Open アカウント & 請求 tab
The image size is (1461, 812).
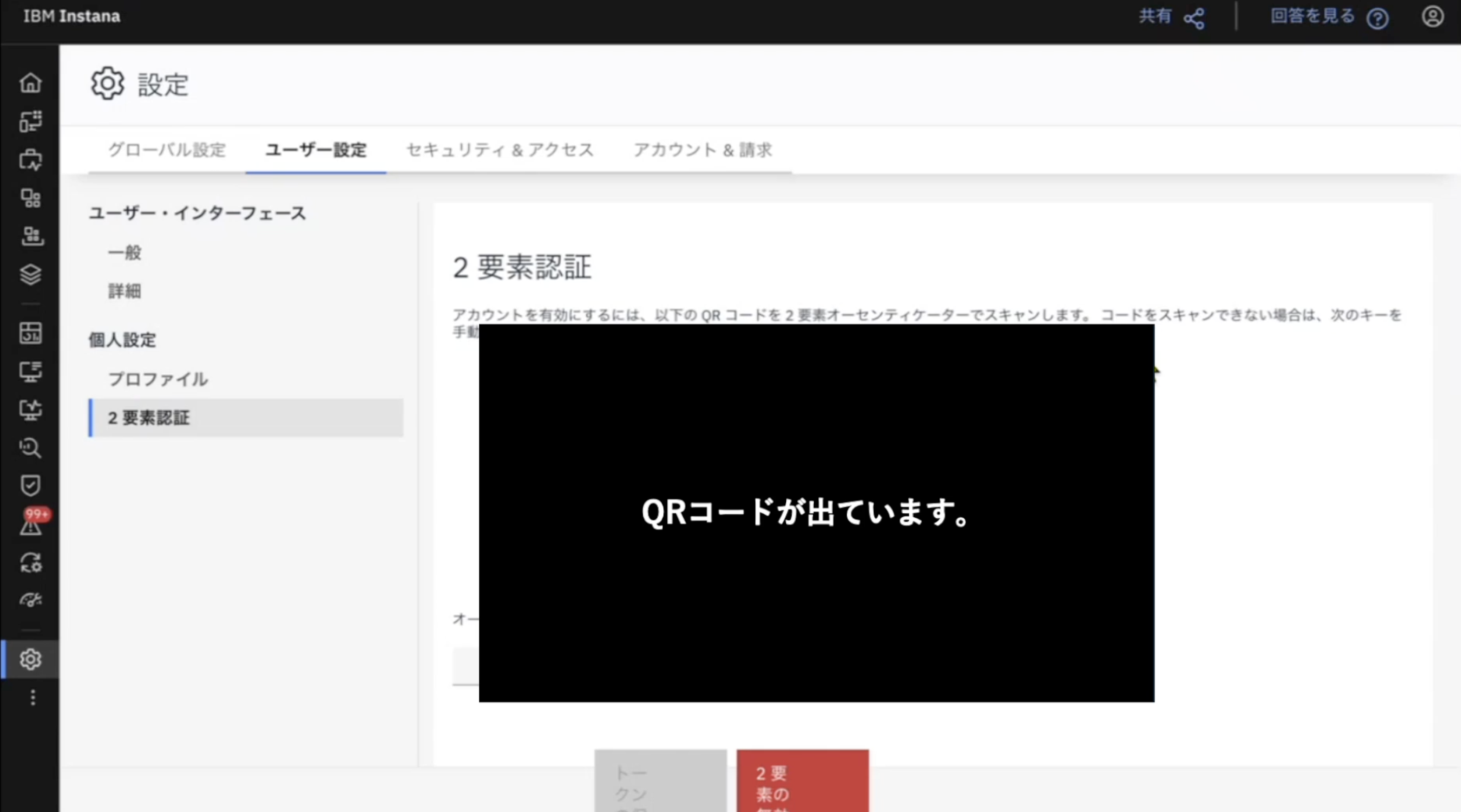702,150
